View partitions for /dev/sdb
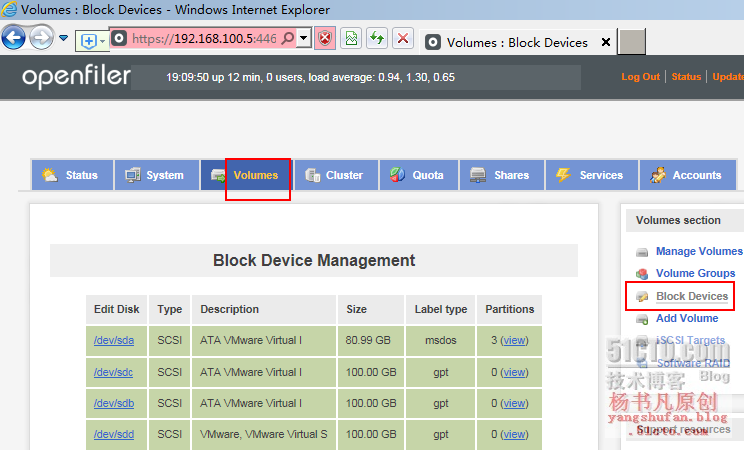The width and height of the screenshot is (744, 450). click(x=514, y=403)
